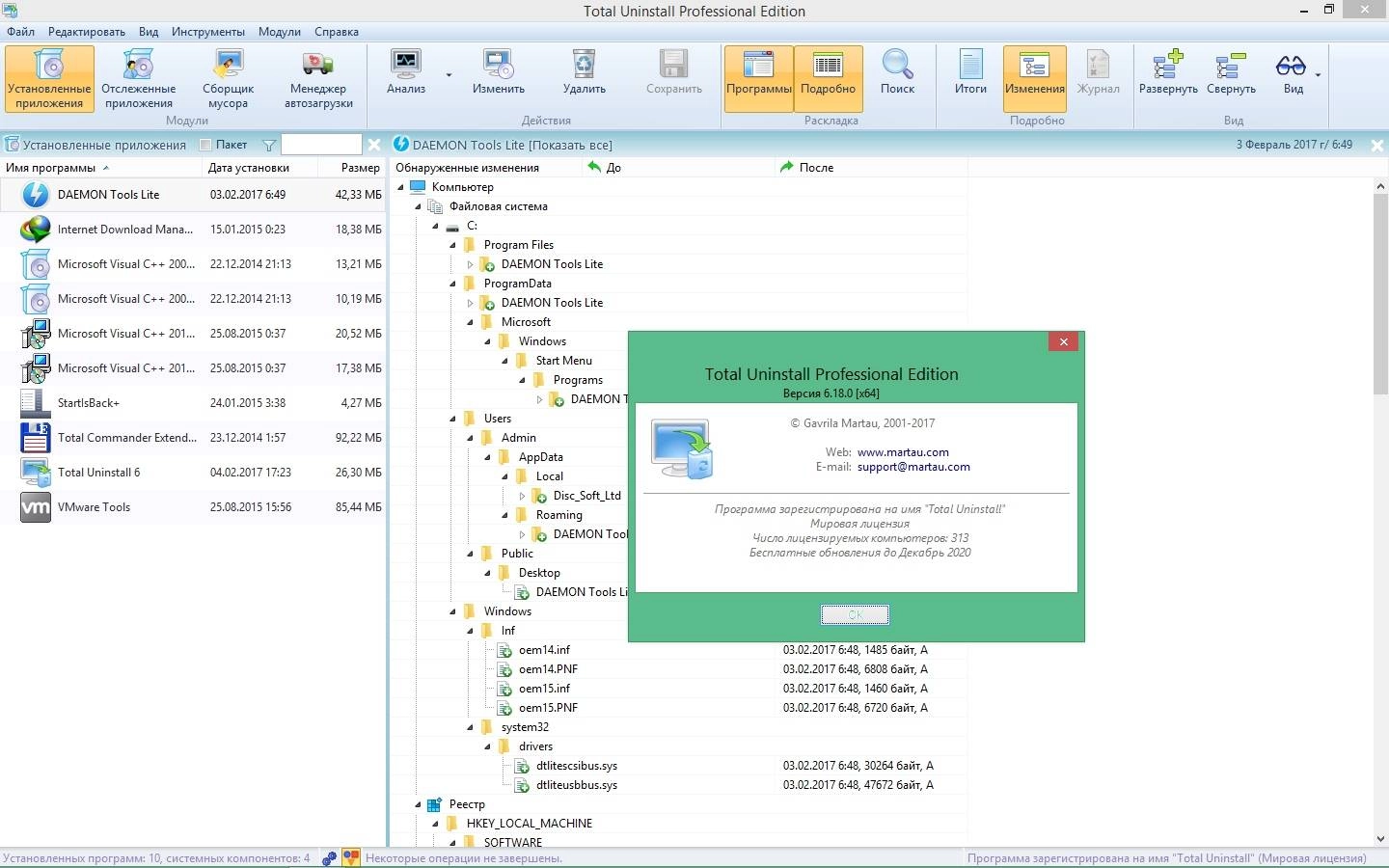The image size is (1389, 868).
Task: Click OK in the About dialog
Action: pyautogui.click(x=855, y=614)
